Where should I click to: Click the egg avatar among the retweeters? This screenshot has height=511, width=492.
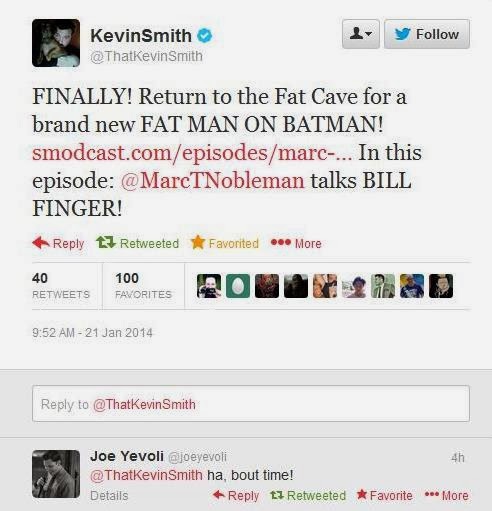coord(238,286)
